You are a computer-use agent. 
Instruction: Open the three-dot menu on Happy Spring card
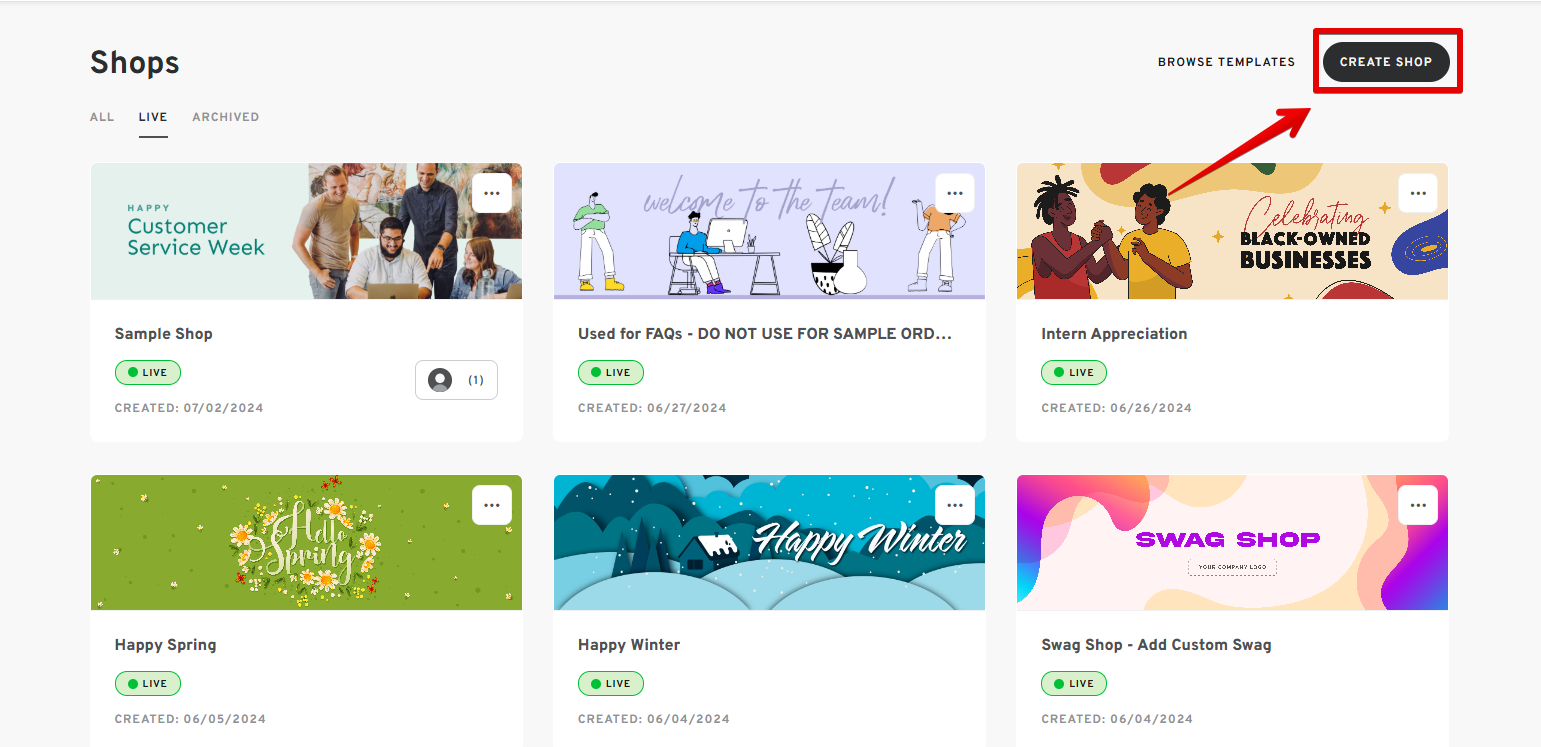click(x=492, y=505)
